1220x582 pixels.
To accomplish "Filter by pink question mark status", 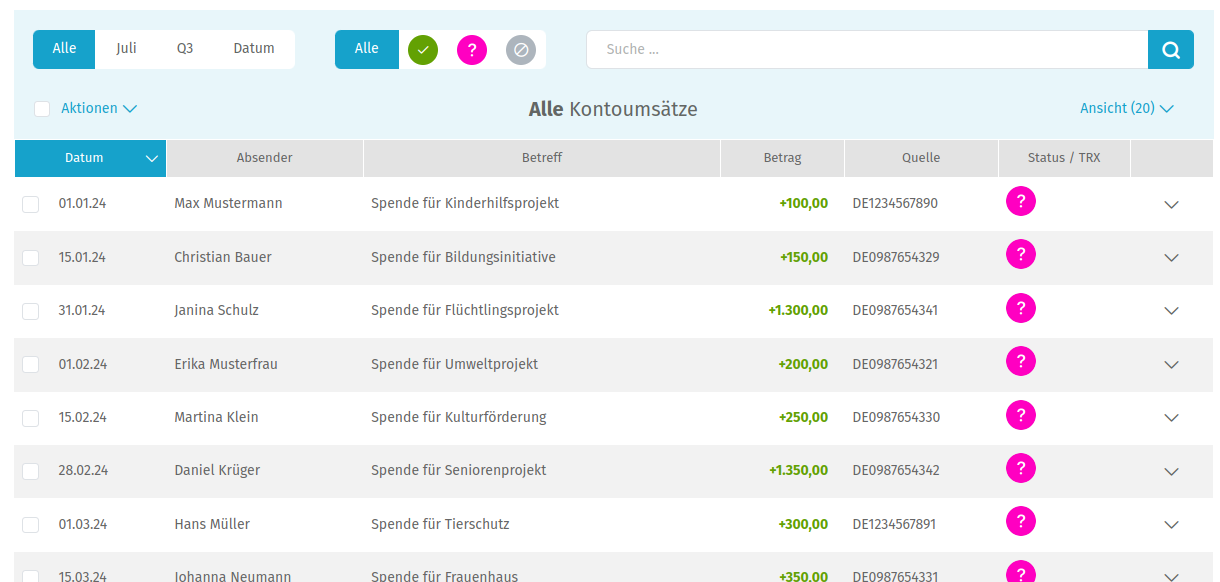I will 472,49.
